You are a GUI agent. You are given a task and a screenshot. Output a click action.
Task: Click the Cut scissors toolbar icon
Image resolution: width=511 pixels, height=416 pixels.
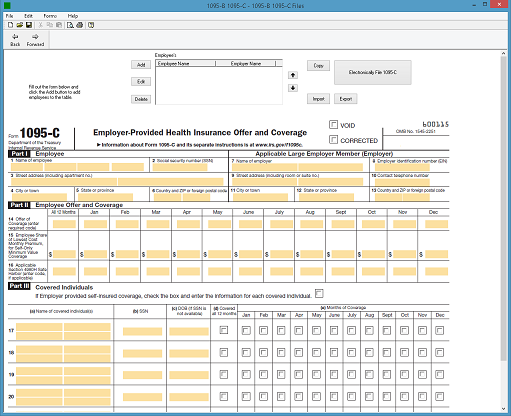click(x=41, y=25)
